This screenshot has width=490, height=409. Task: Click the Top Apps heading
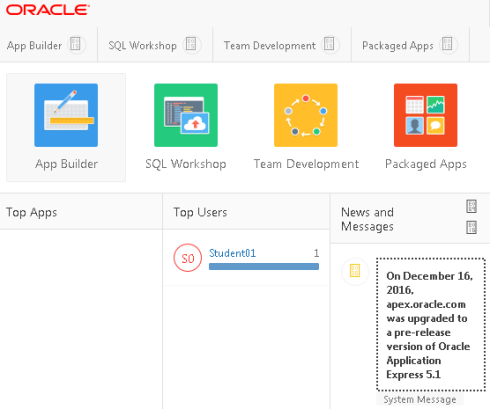point(32,213)
